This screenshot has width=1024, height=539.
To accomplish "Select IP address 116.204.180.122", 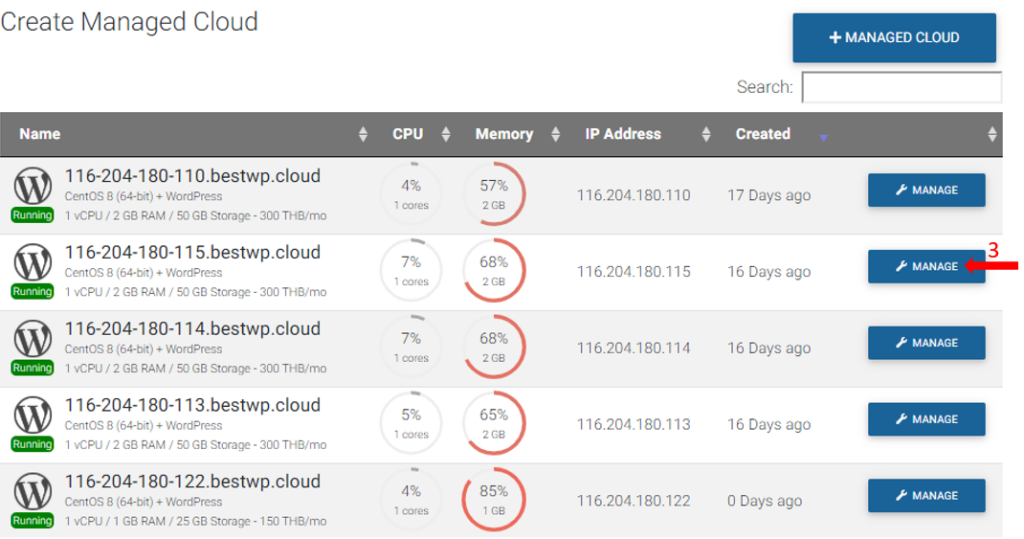I will pos(633,501).
